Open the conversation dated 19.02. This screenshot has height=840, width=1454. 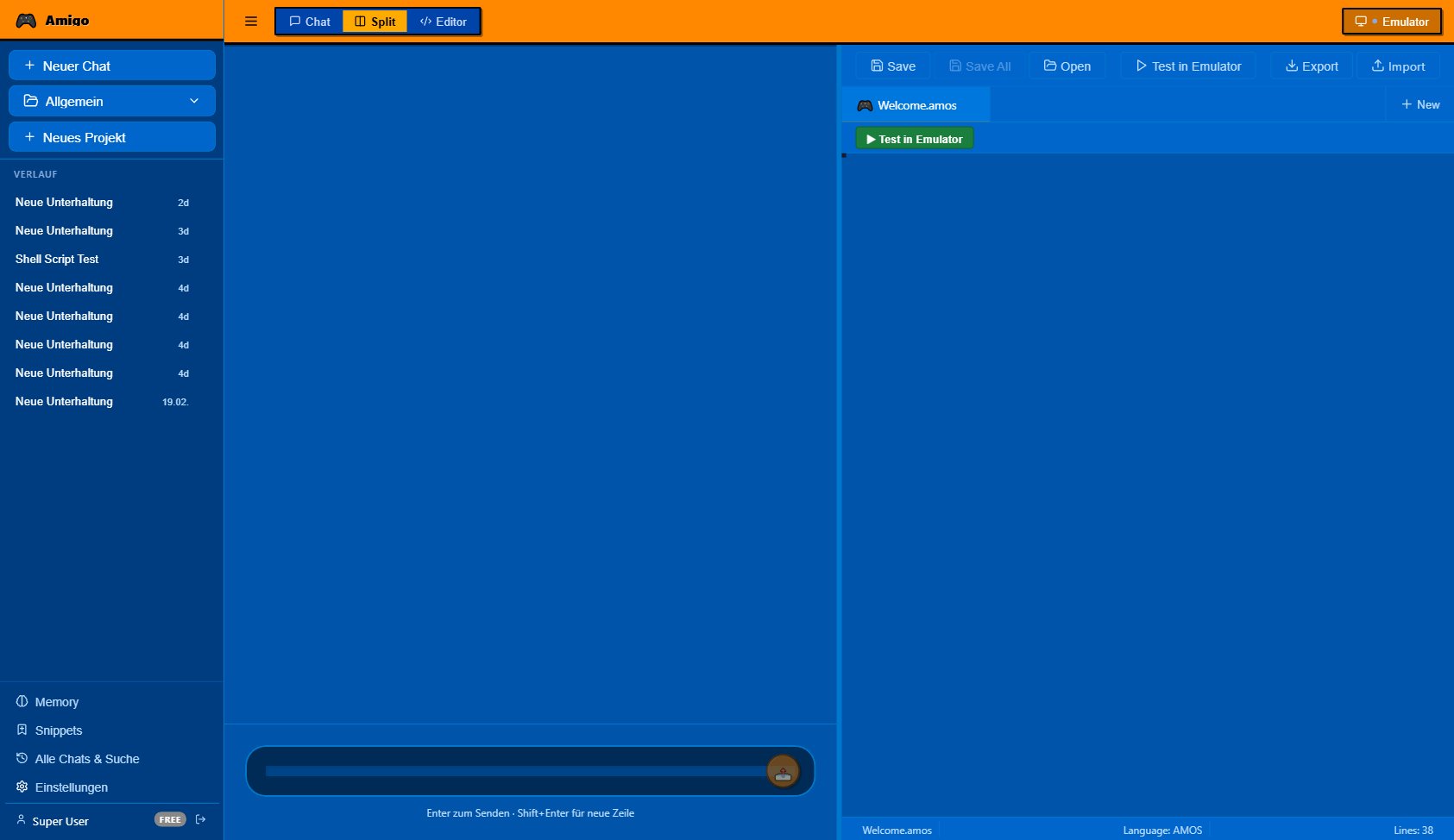[x=64, y=401]
